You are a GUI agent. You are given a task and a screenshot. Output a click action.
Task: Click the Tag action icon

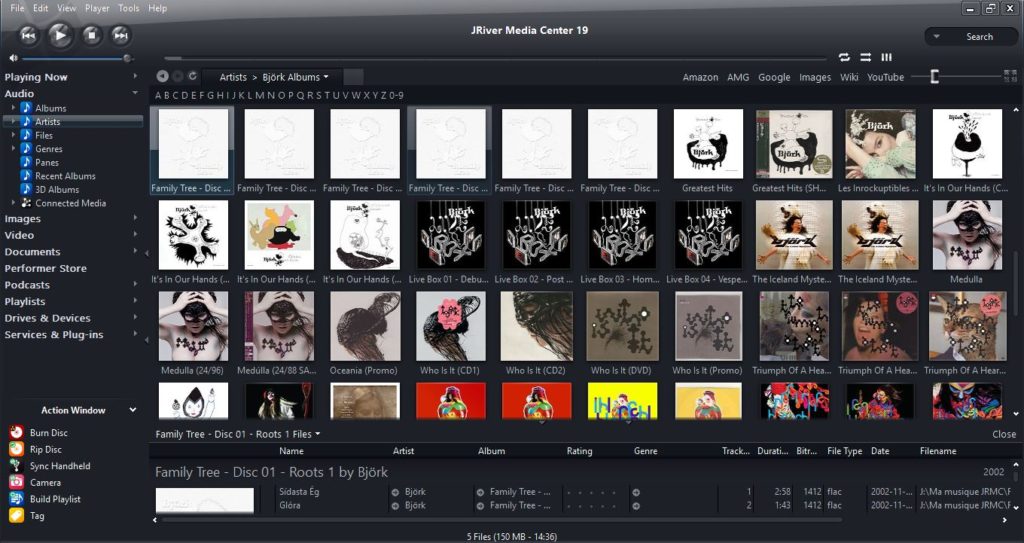click(16, 516)
